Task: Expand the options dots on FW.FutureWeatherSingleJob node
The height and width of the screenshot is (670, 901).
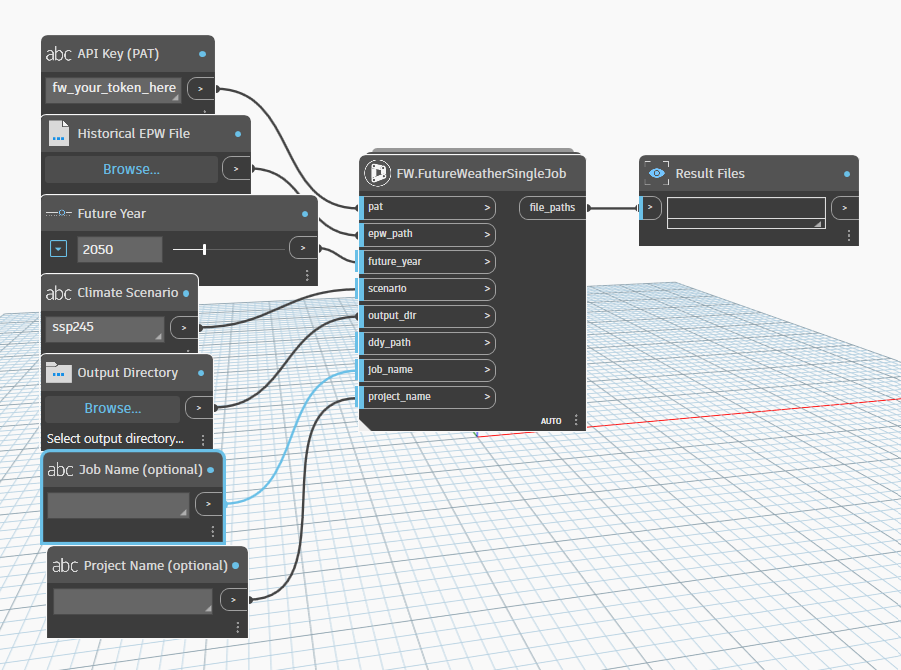Action: (x=576, y=421)
